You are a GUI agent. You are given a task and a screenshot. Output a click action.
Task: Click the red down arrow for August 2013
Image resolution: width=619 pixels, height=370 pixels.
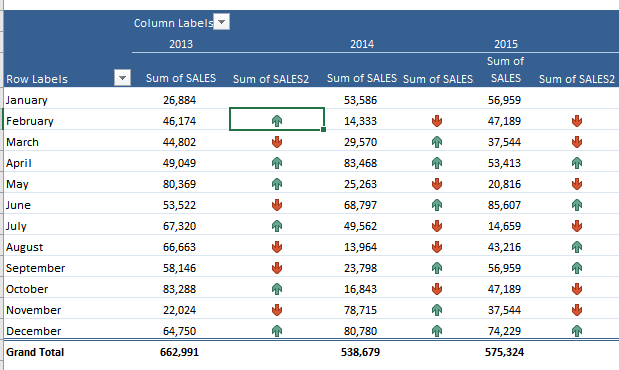277,247
